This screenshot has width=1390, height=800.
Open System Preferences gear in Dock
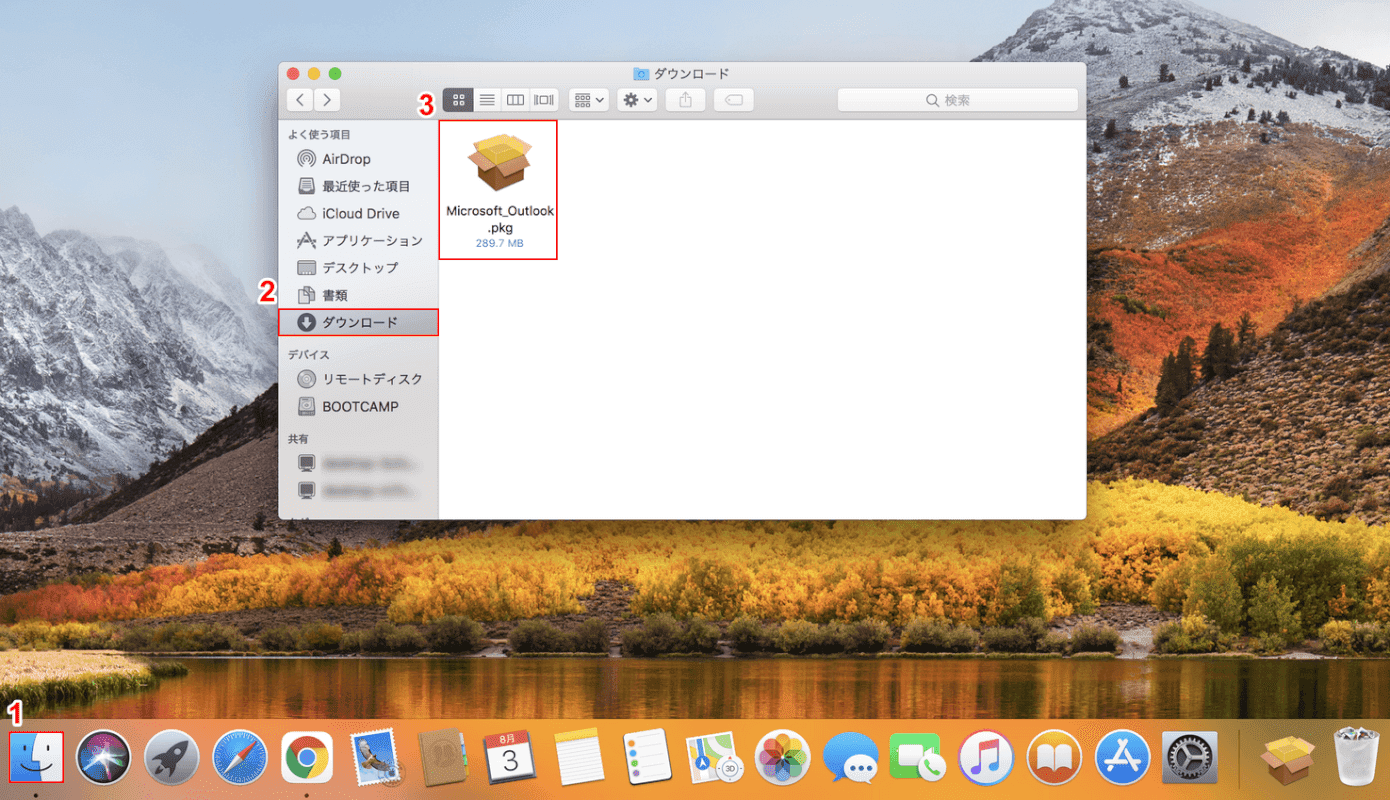coord(1190,757)
